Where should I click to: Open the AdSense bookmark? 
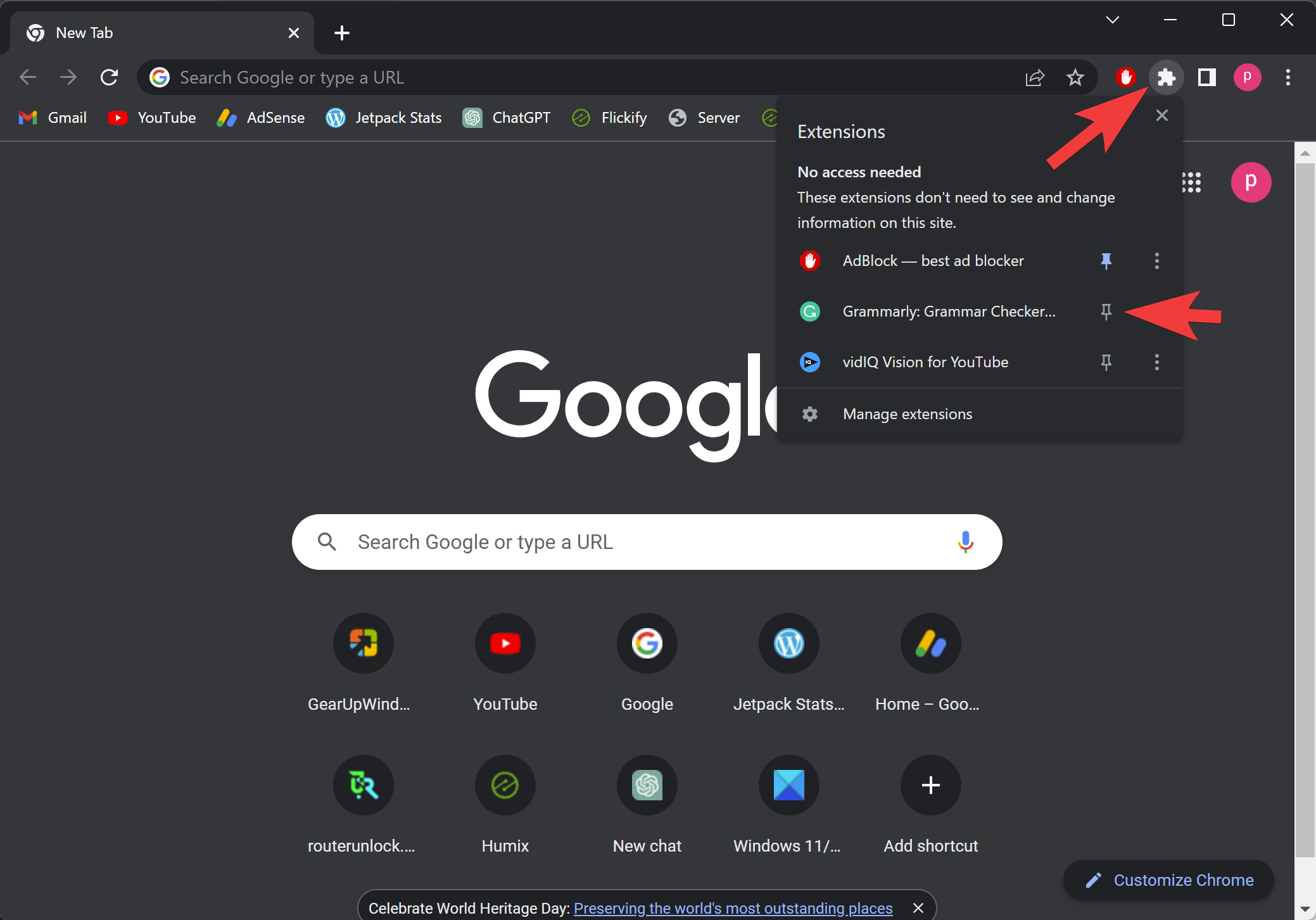tap(260, 118)
